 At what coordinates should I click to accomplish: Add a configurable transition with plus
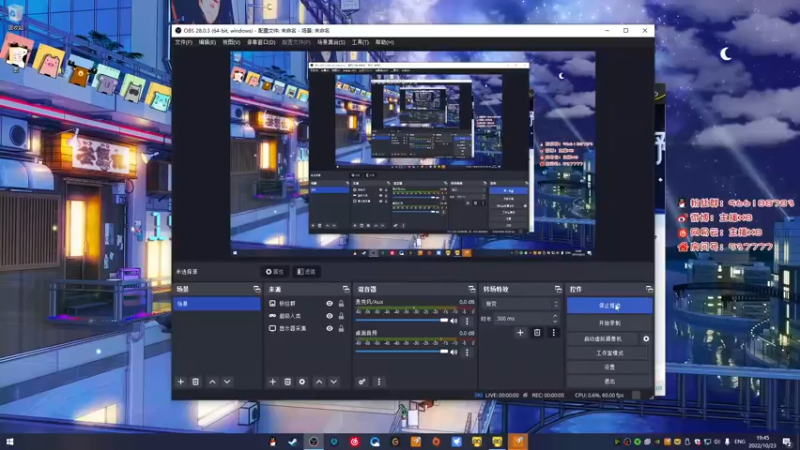click(x=520, y=333)
